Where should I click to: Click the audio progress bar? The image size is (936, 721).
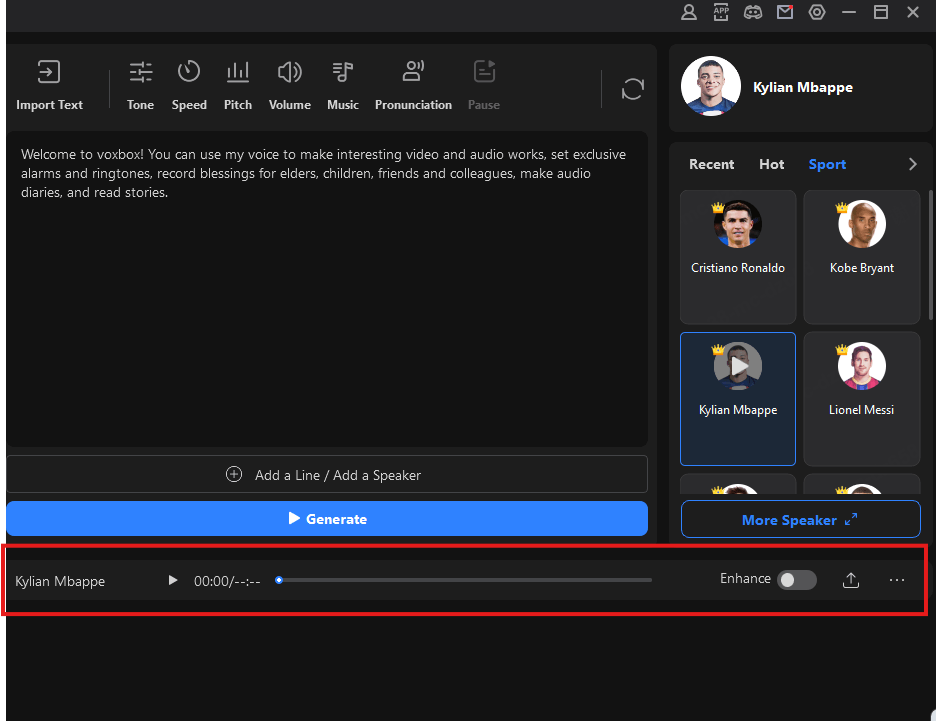[x=465, y=580]
